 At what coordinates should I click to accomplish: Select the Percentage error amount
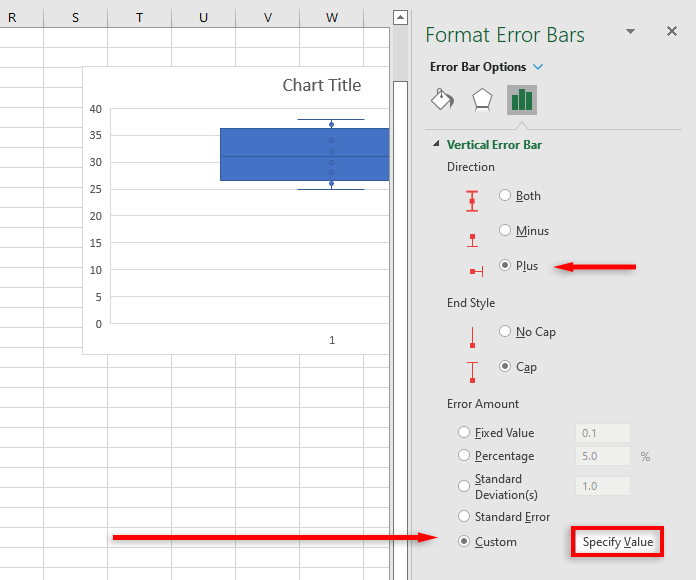464,455
